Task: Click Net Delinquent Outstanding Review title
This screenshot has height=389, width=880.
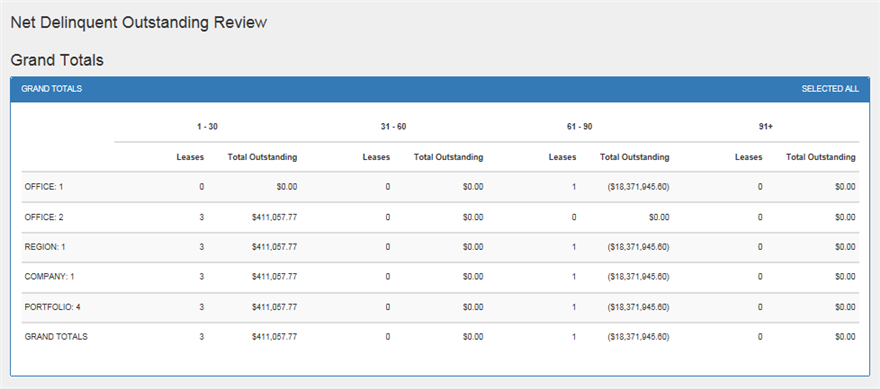Action: [139, 23]
